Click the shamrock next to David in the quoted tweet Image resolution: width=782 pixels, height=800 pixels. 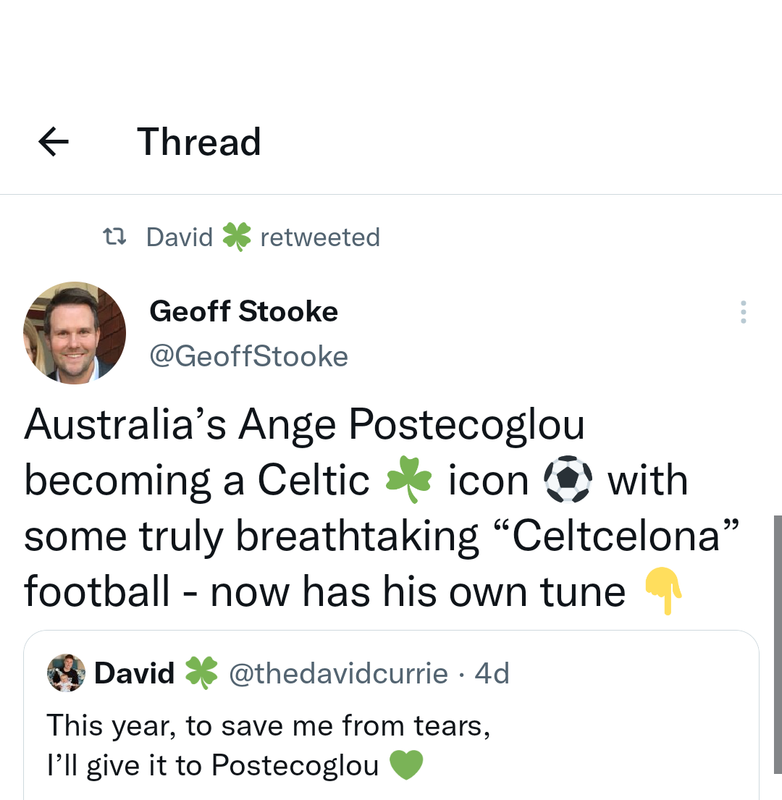(x=202, y=673)
